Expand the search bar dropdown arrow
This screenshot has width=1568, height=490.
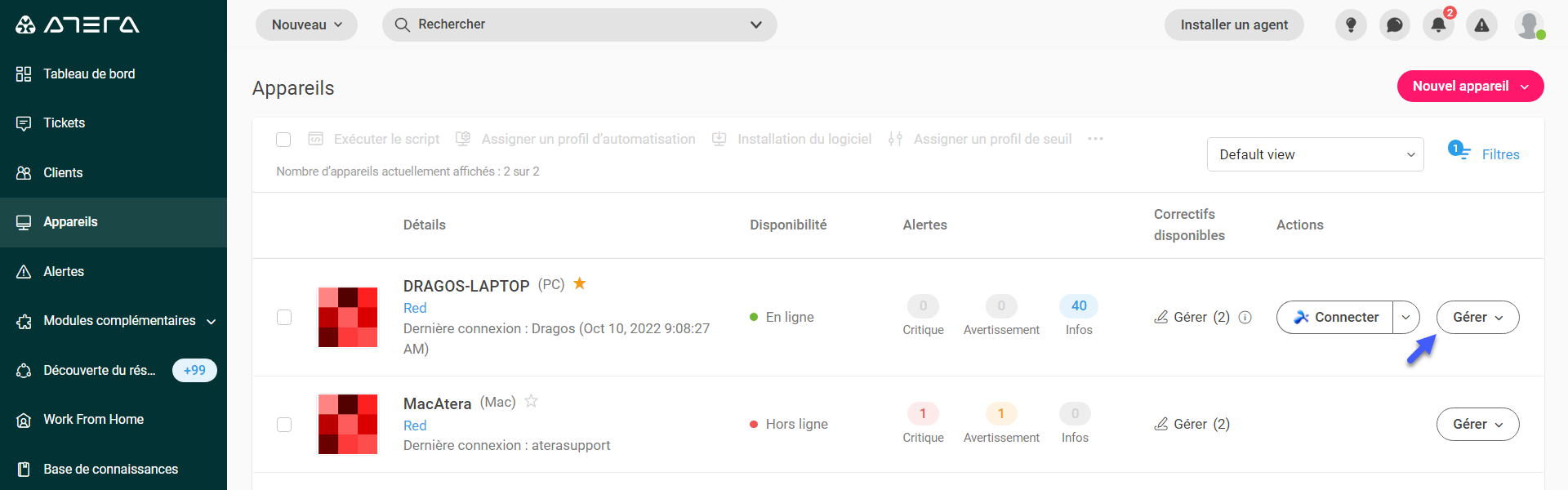(x=756, y=24)
